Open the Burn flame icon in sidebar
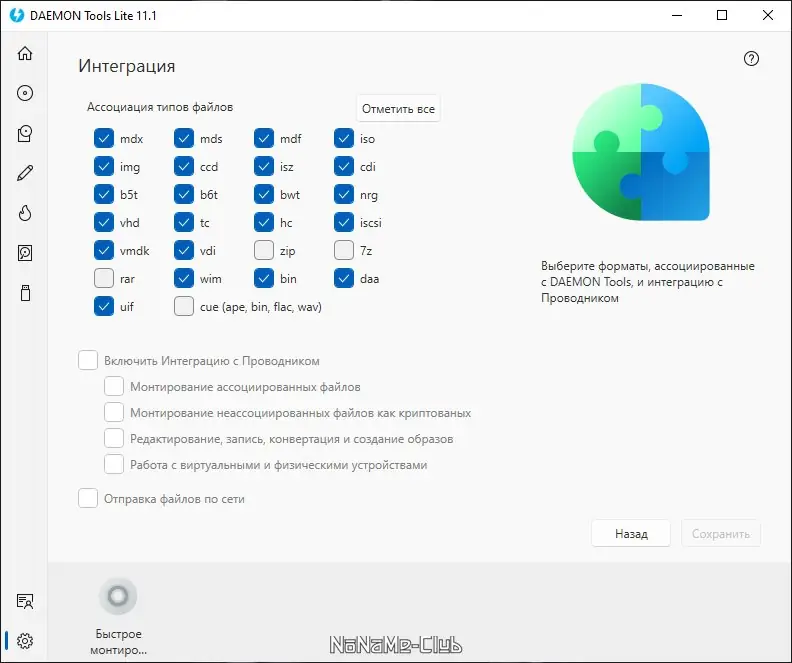This screenshot has width=792, height=663. click(x=25, y=213)
